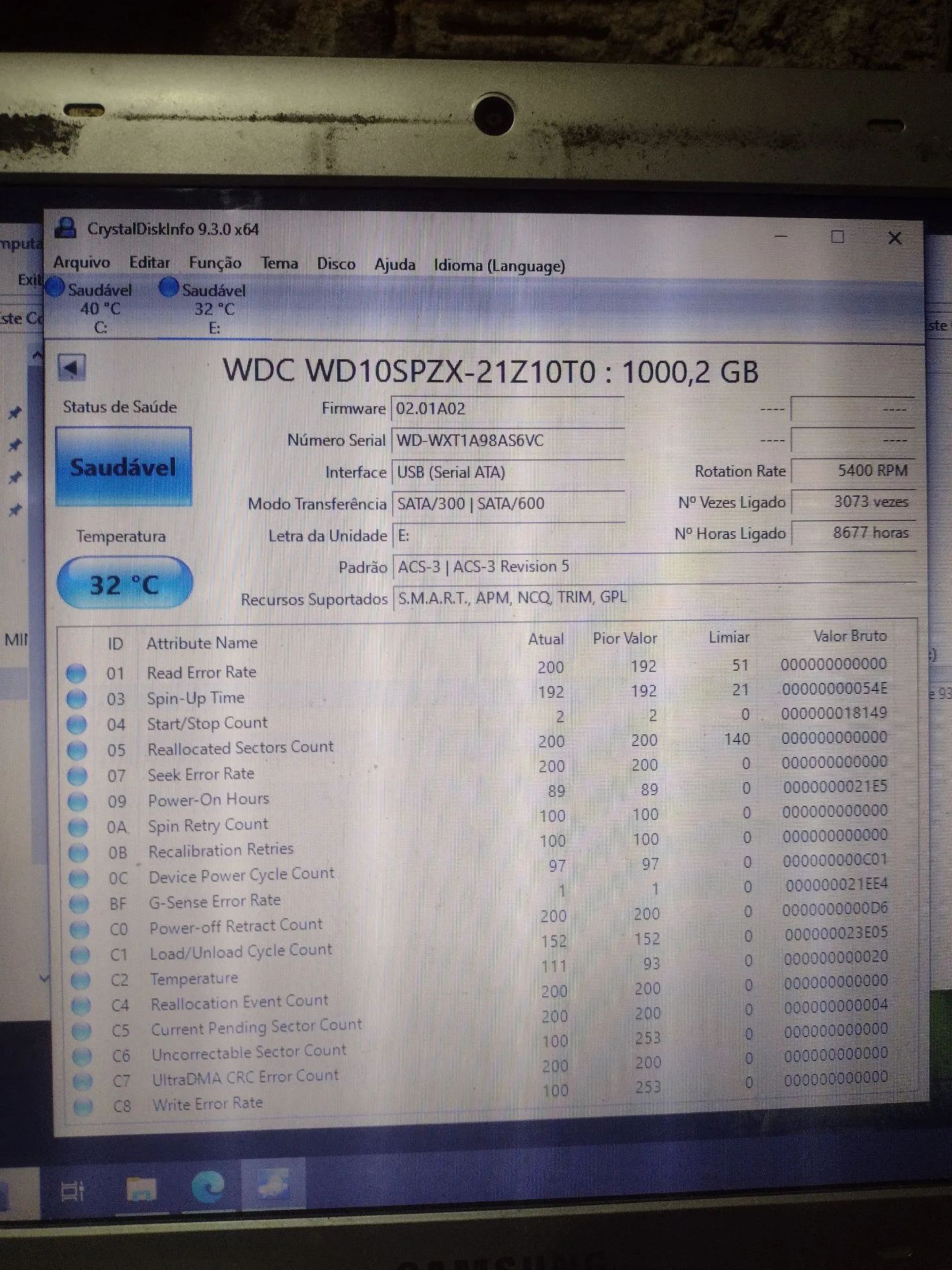Click raw value 000000018149 of Start/Stop Count

tap(834, 713)
